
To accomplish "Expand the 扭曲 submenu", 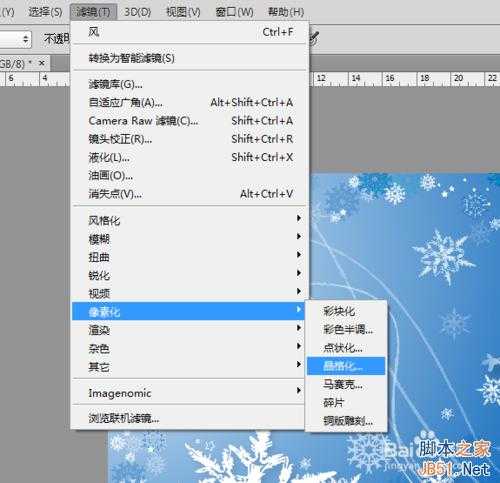I will (x=189, y=257).
